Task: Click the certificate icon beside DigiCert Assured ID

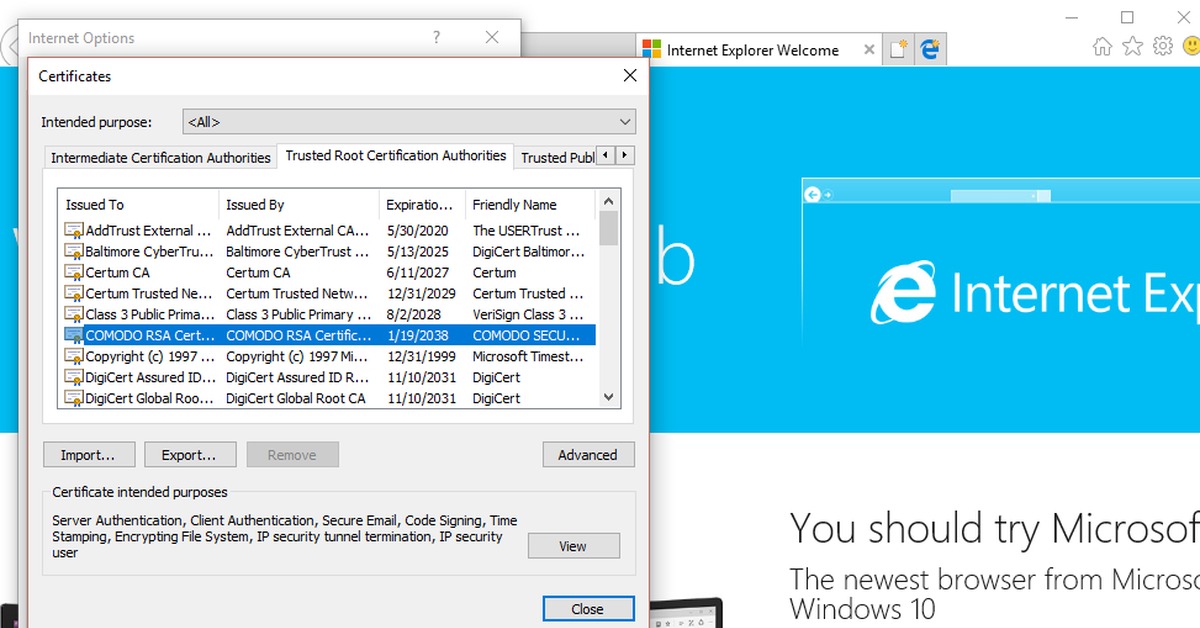Action: [x=74, y=378]
